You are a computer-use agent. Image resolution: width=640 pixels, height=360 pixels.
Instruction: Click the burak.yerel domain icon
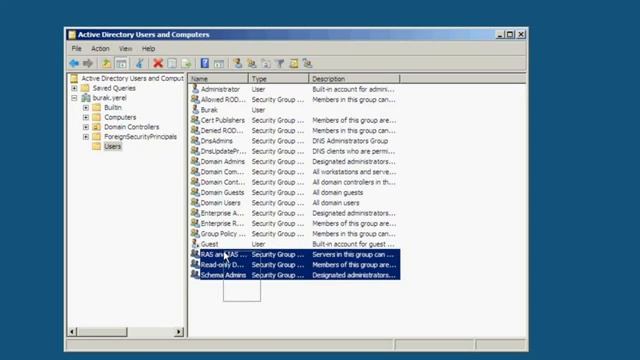coord(86,98)
